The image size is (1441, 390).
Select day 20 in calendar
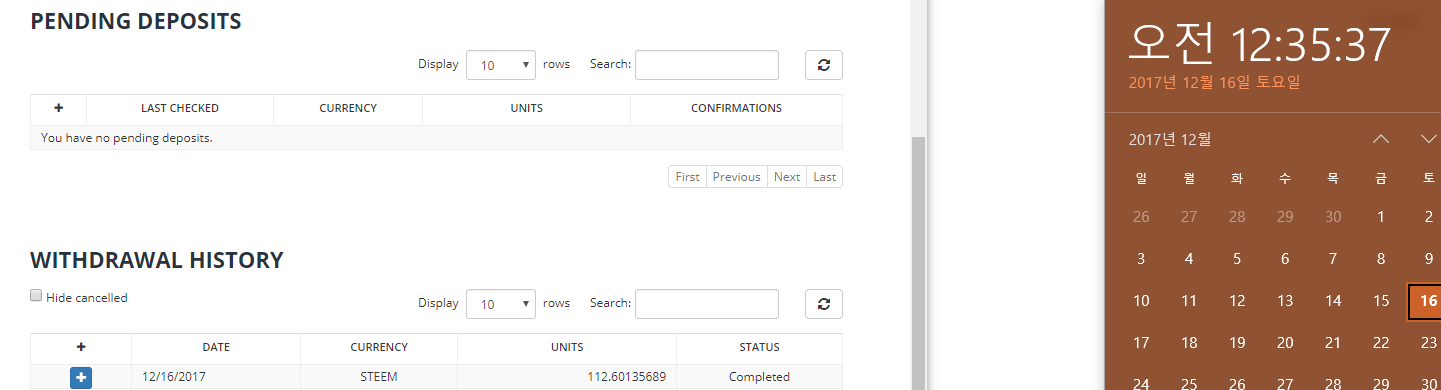pyautogui.click(x=1285, y=343)
